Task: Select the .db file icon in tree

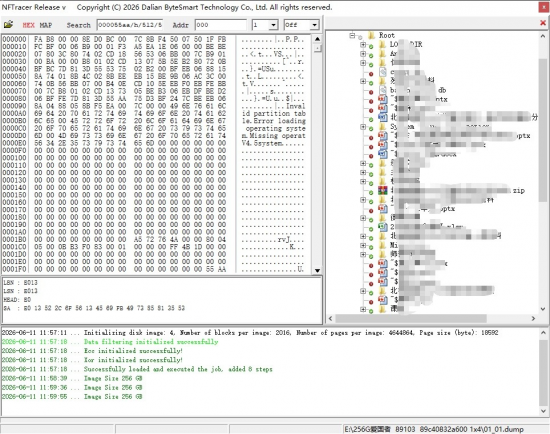Action: coord(383,90)
